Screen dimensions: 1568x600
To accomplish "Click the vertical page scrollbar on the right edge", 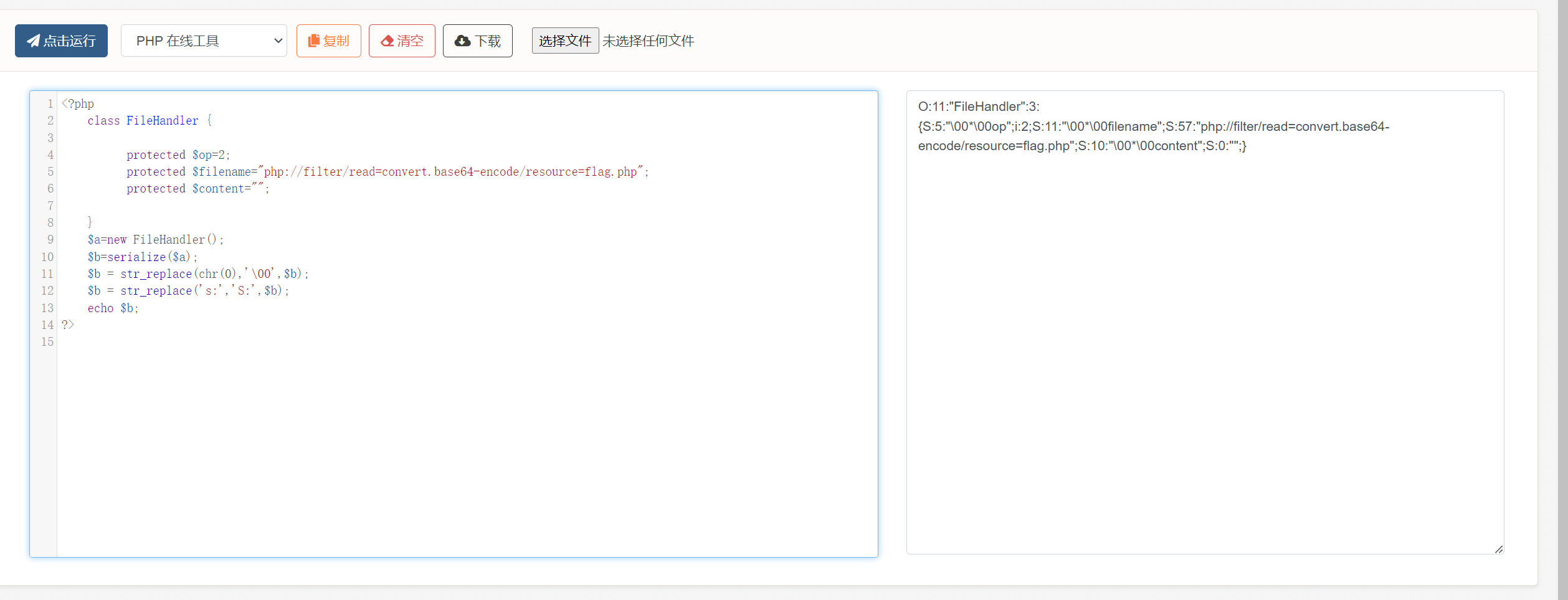I will pos(1563,300).
